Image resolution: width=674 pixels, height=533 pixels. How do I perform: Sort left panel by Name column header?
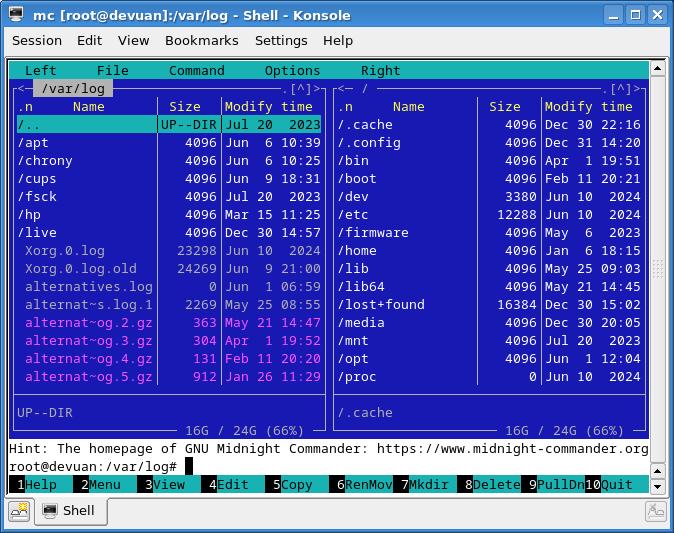pos(89,107)
